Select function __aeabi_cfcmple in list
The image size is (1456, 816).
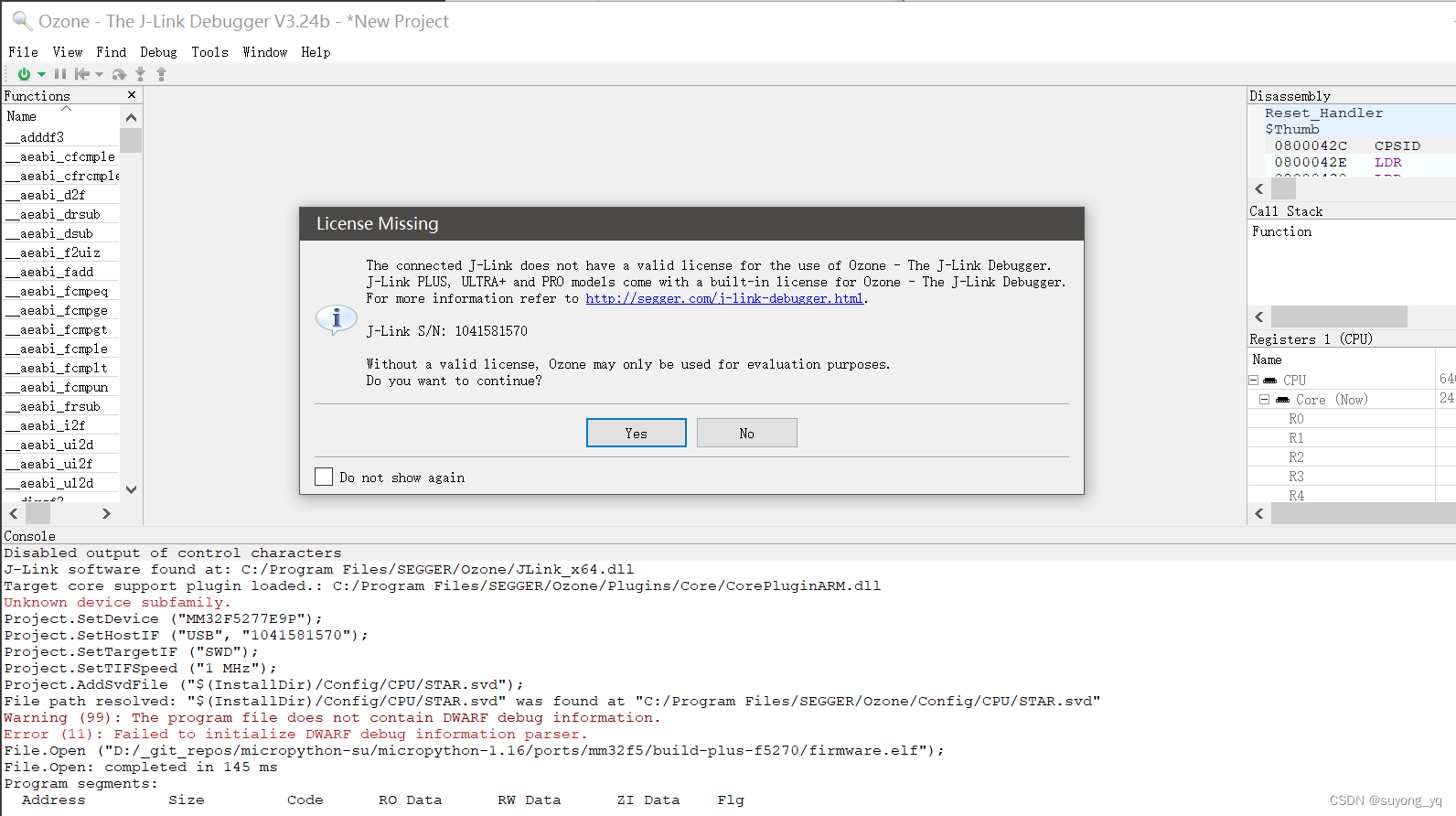60,156
